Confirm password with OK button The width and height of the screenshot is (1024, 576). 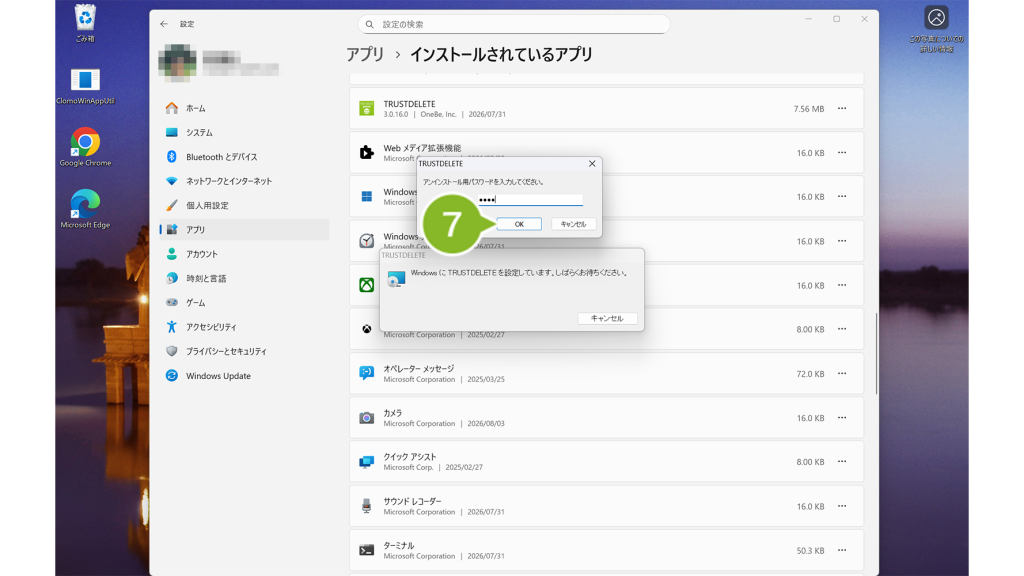(519, 224)
